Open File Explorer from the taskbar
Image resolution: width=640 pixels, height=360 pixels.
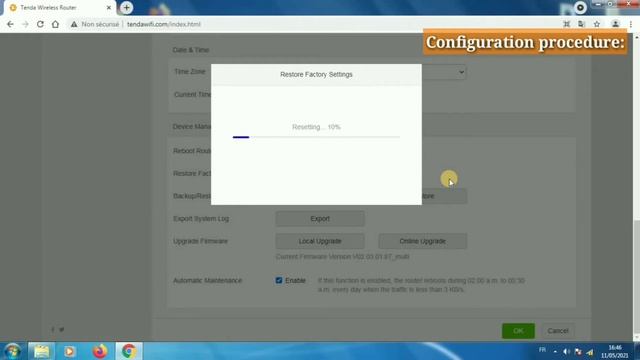click(41, 351)
